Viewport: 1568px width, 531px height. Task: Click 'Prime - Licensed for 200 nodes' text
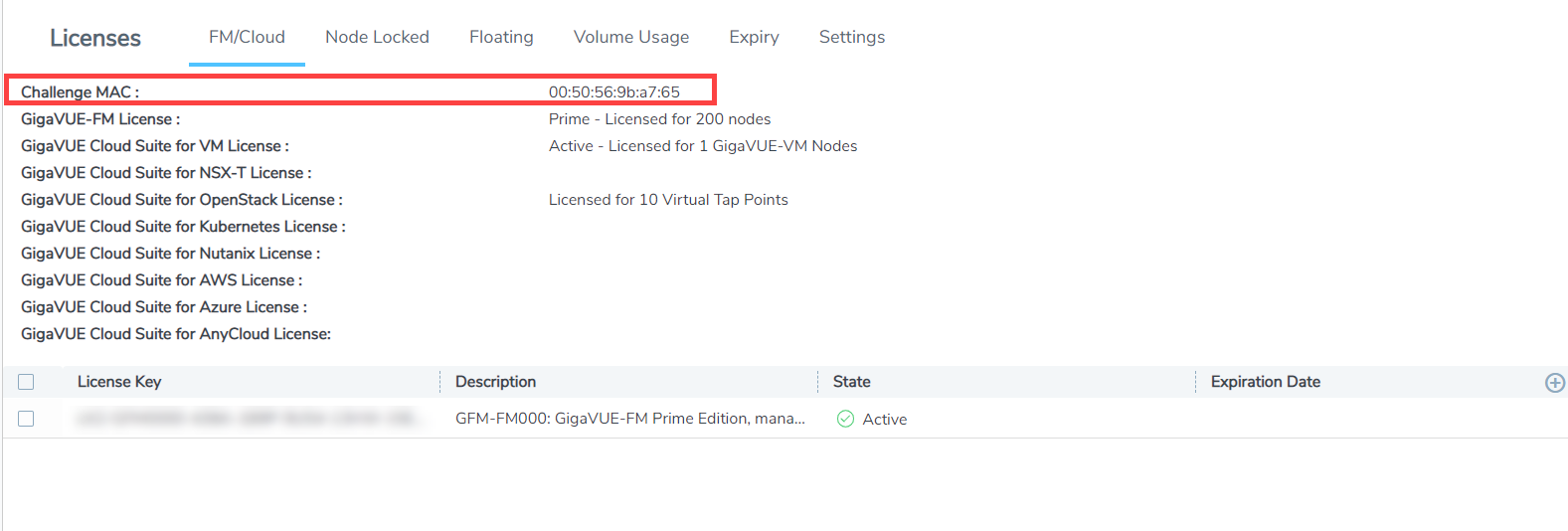pyautogui.click(x=659, y=118)
